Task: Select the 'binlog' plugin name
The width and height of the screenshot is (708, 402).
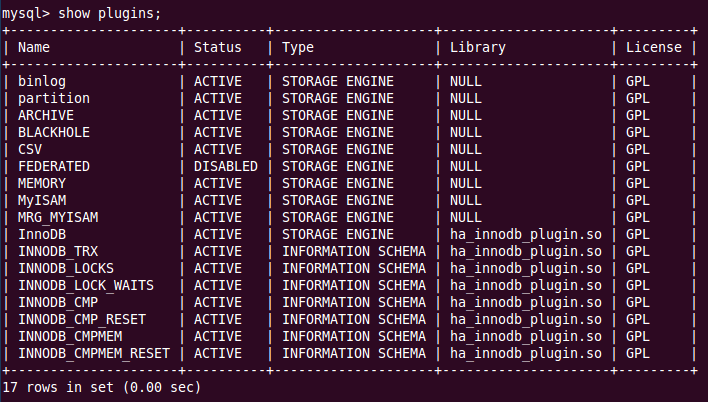Action: (42, 82)
